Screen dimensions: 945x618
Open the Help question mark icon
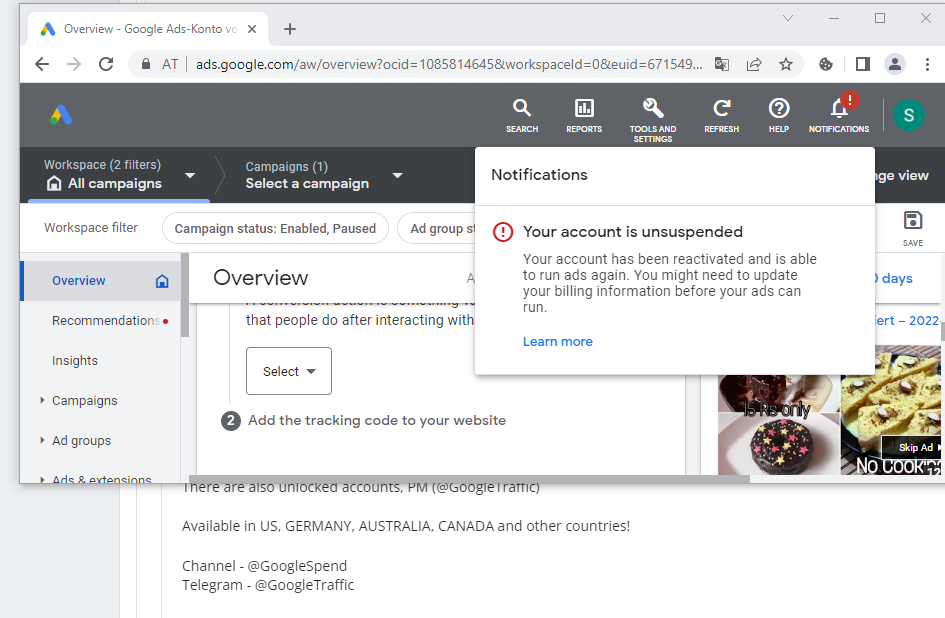tap(779, 115)
